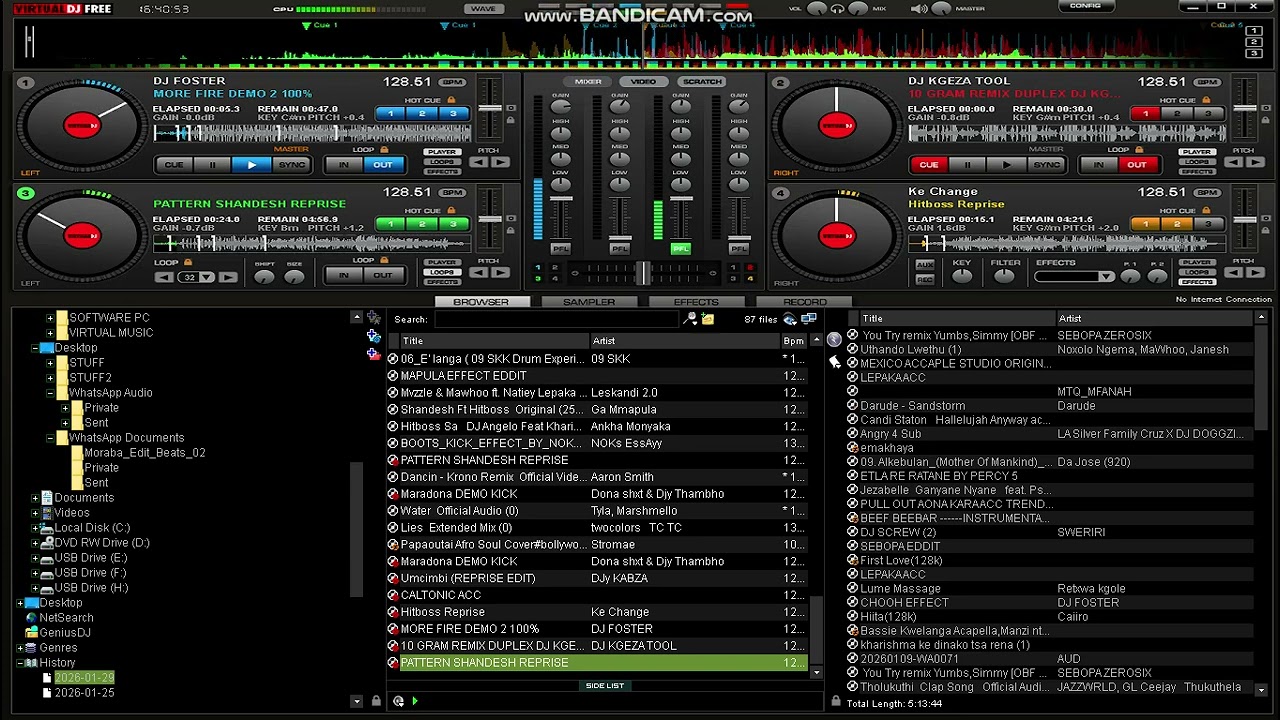Click the automix play arrow below song list
The width and height of the screenshot is (1280, 720).
point(414,701)
